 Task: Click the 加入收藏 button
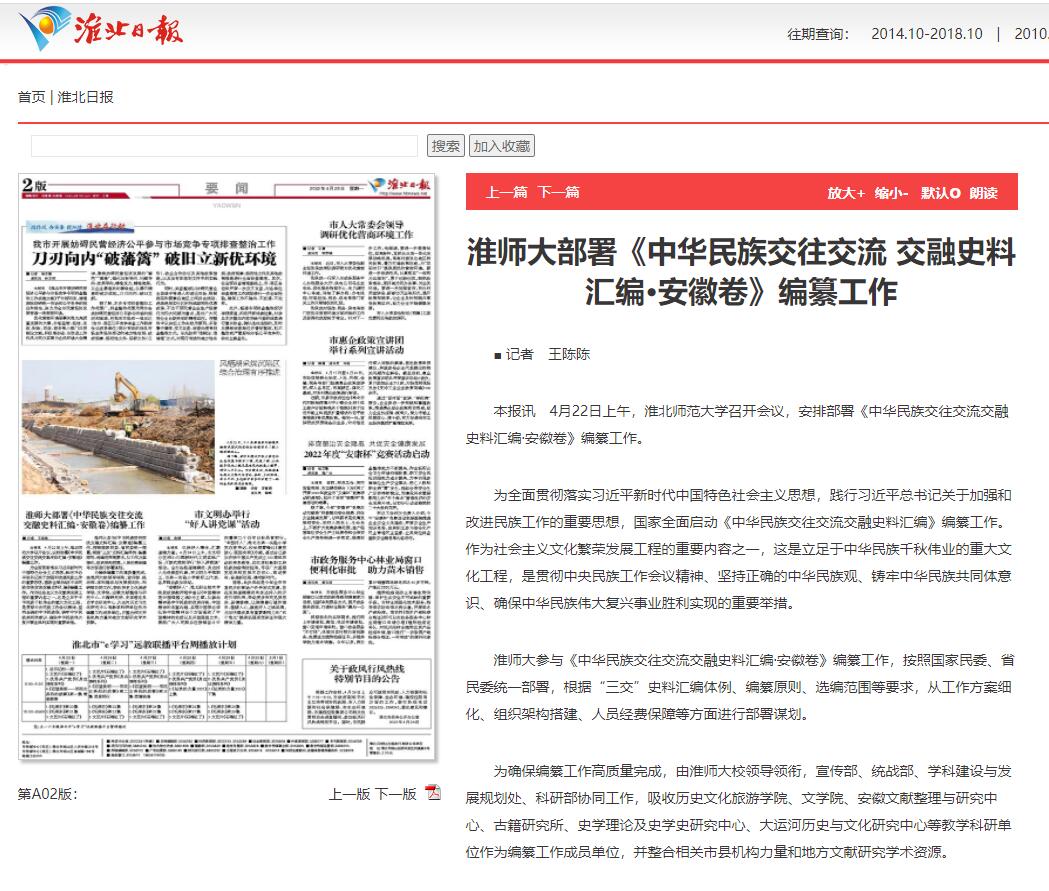point(502,146)
